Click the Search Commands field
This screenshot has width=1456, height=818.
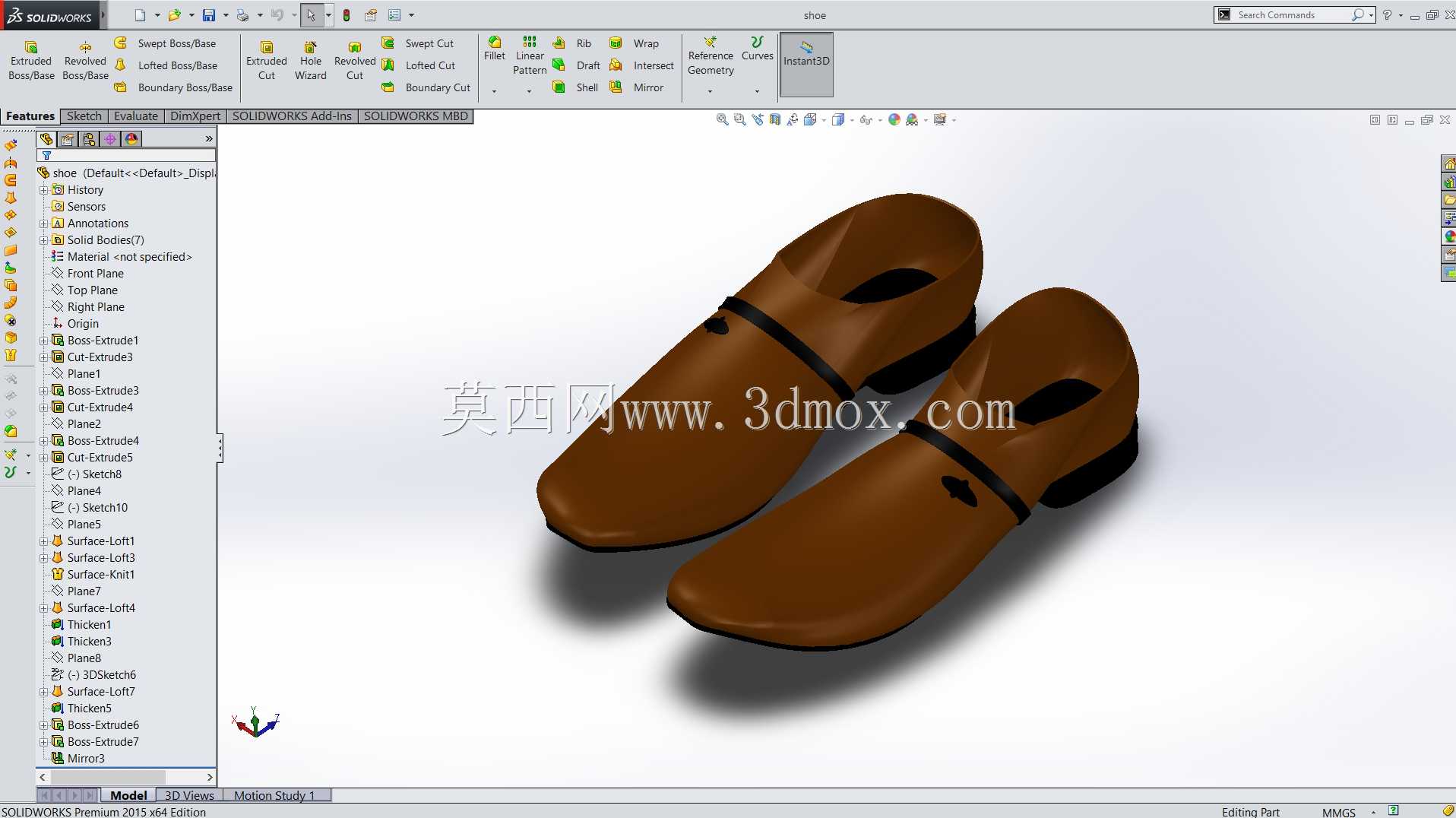pyautogui.click(x=1294, y=15)
